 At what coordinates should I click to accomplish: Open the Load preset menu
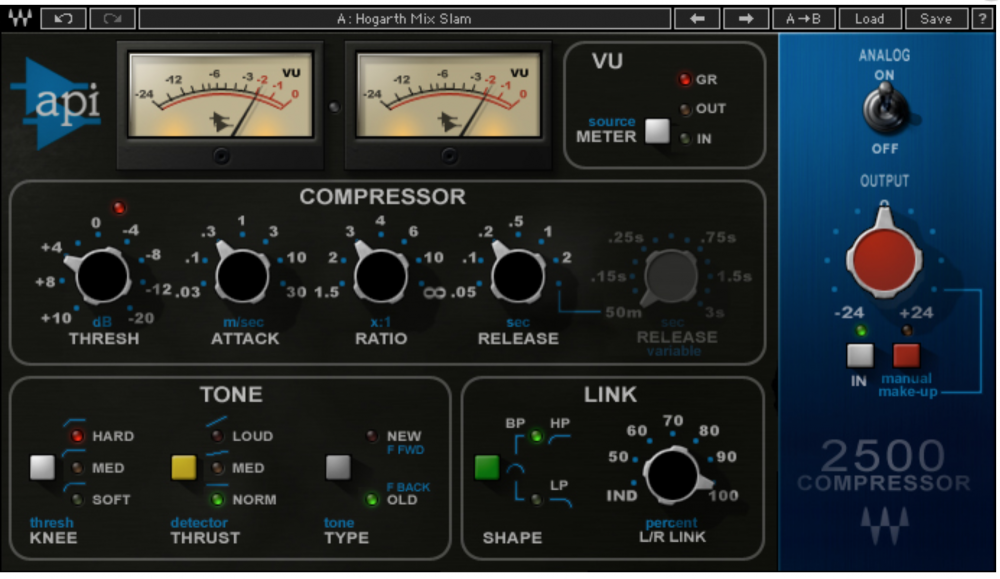[869, 18]
